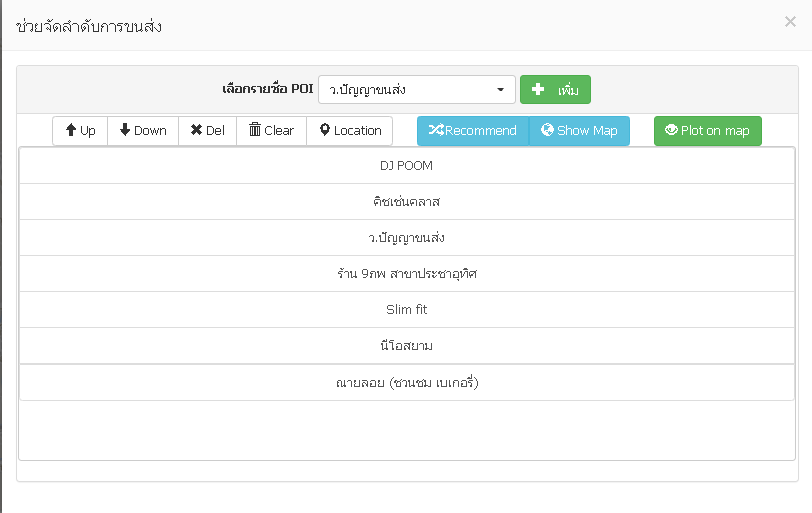The width and height of the screenshot is (812, 513).
Task: Click the Recommend shuffle button
Action: [x=473, y=130]
